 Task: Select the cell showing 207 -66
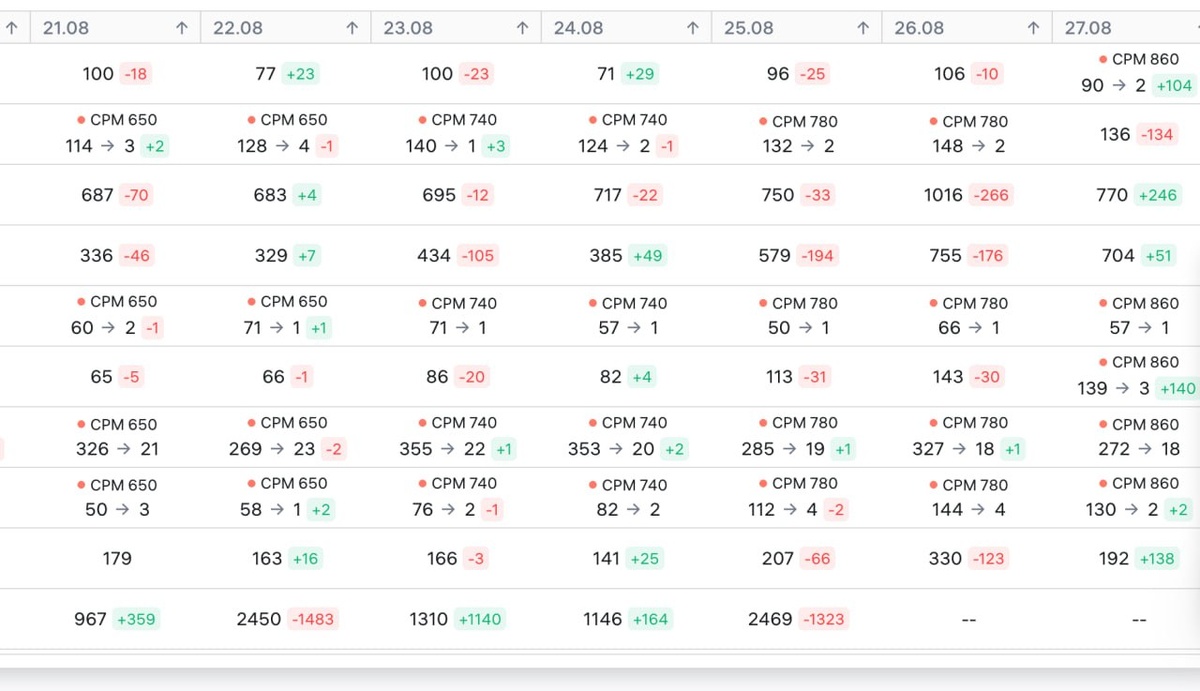tap(797, 559)
